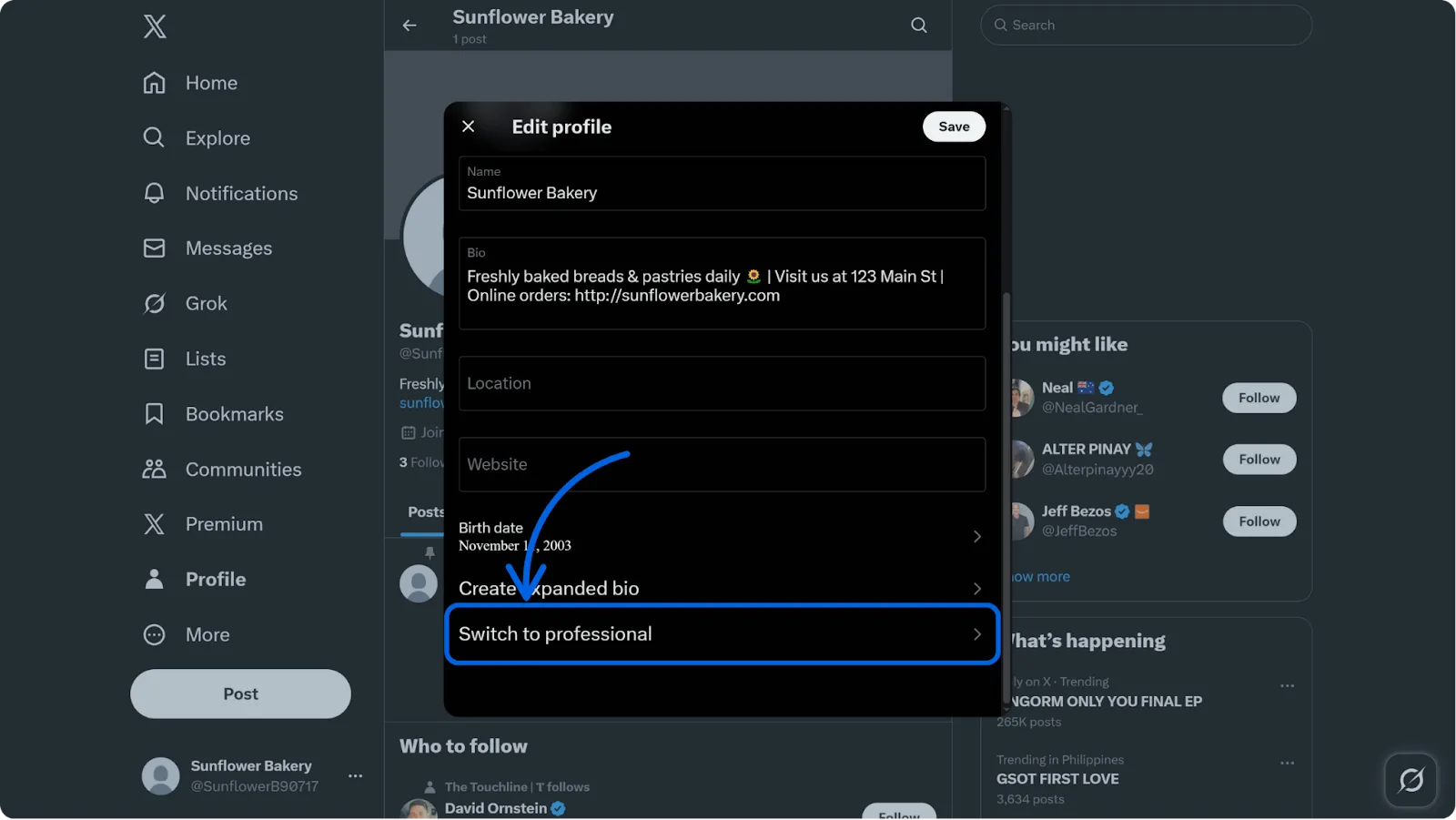The image size is (1456, 820).
Task: Select the Explore icon
Action: (x=155, y=137)
